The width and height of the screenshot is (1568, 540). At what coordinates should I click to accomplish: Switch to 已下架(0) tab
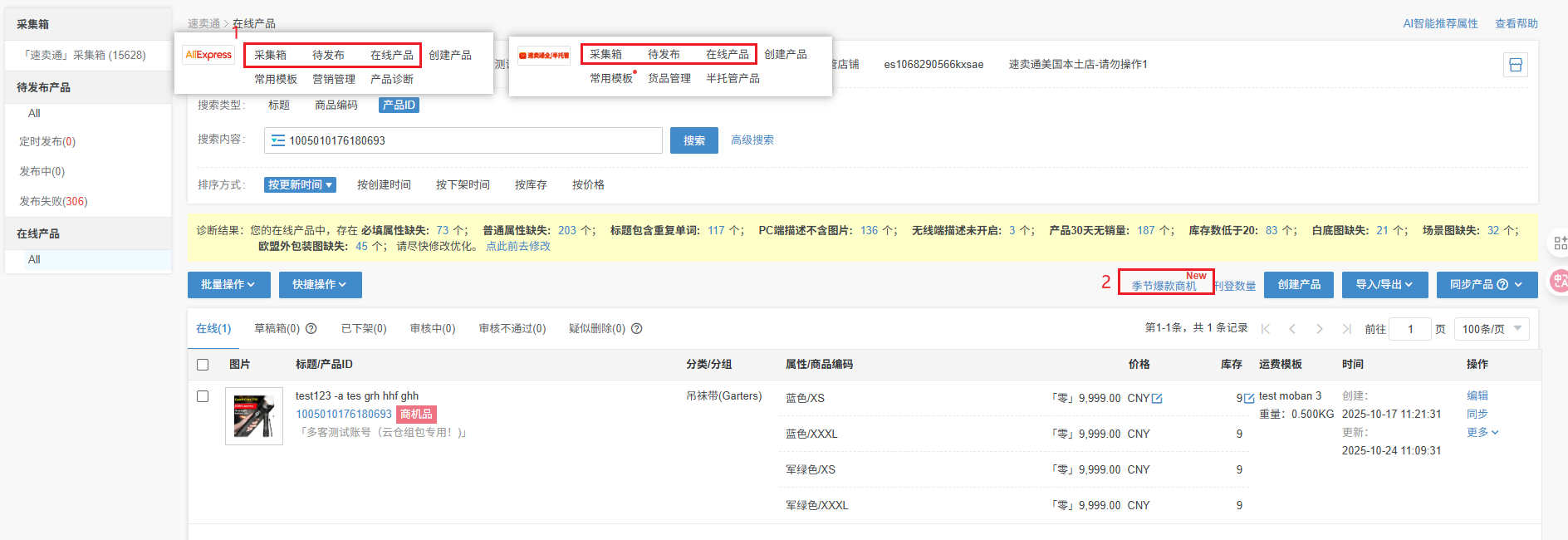tap(364, 328)
